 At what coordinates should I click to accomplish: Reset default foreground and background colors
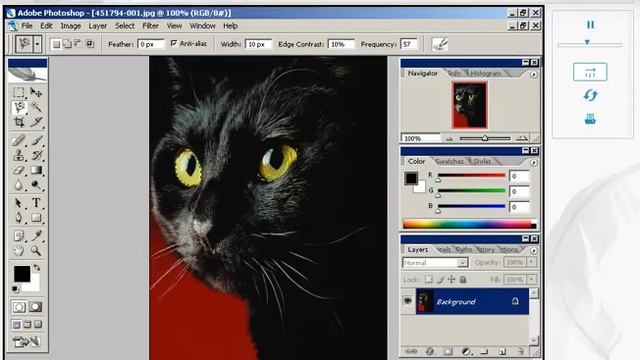tap(16, 289)
